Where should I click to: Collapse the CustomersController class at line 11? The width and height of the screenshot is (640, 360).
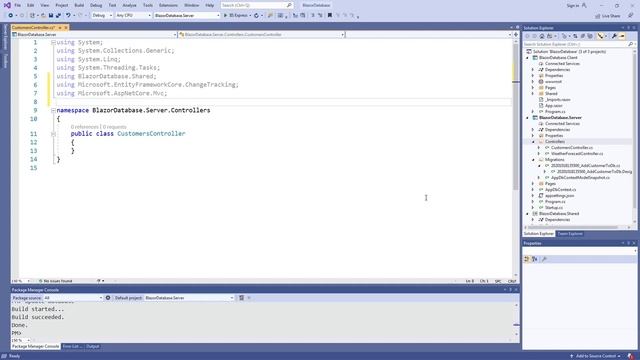53,134
